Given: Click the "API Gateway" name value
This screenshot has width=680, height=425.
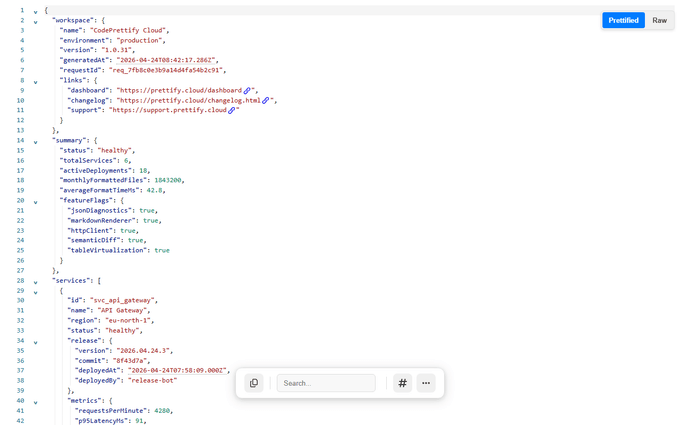Looking at the screenshot, I should pos(122,311).
